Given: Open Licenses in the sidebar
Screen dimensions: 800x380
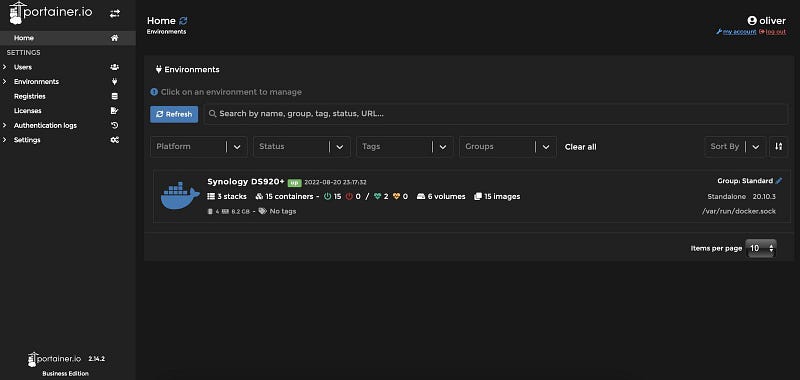Looking at the screenshot, I should [28, 111].
